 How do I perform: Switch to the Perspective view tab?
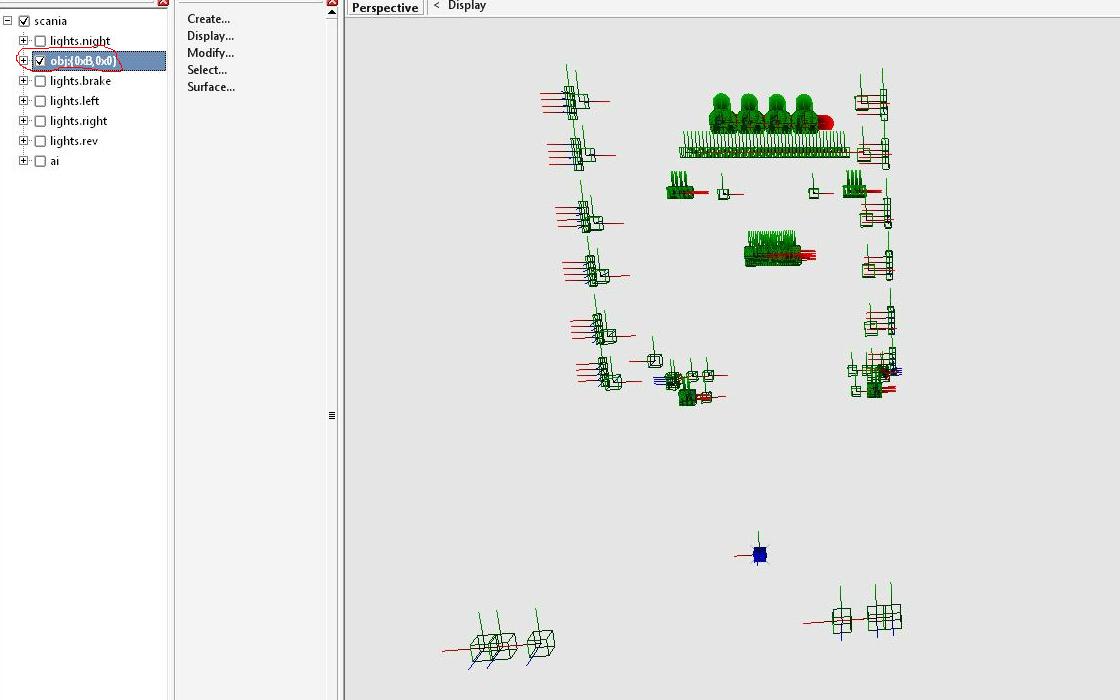(x=385, y=8)
